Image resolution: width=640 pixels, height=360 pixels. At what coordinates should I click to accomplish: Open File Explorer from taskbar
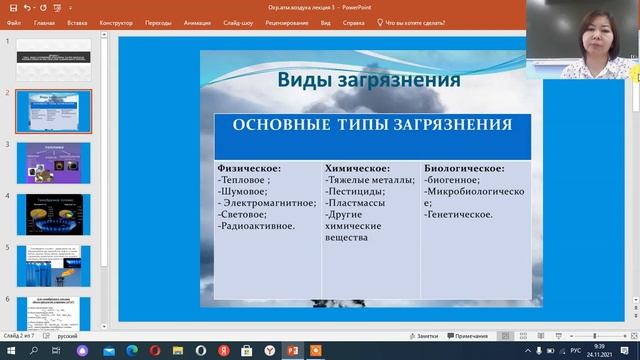tap(178, 351)
